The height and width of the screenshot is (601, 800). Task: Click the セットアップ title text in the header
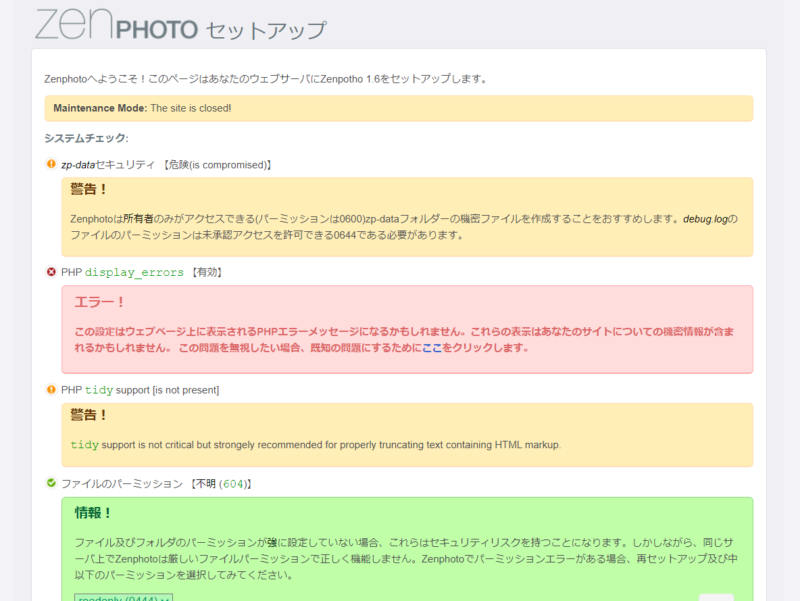(266, 30)
